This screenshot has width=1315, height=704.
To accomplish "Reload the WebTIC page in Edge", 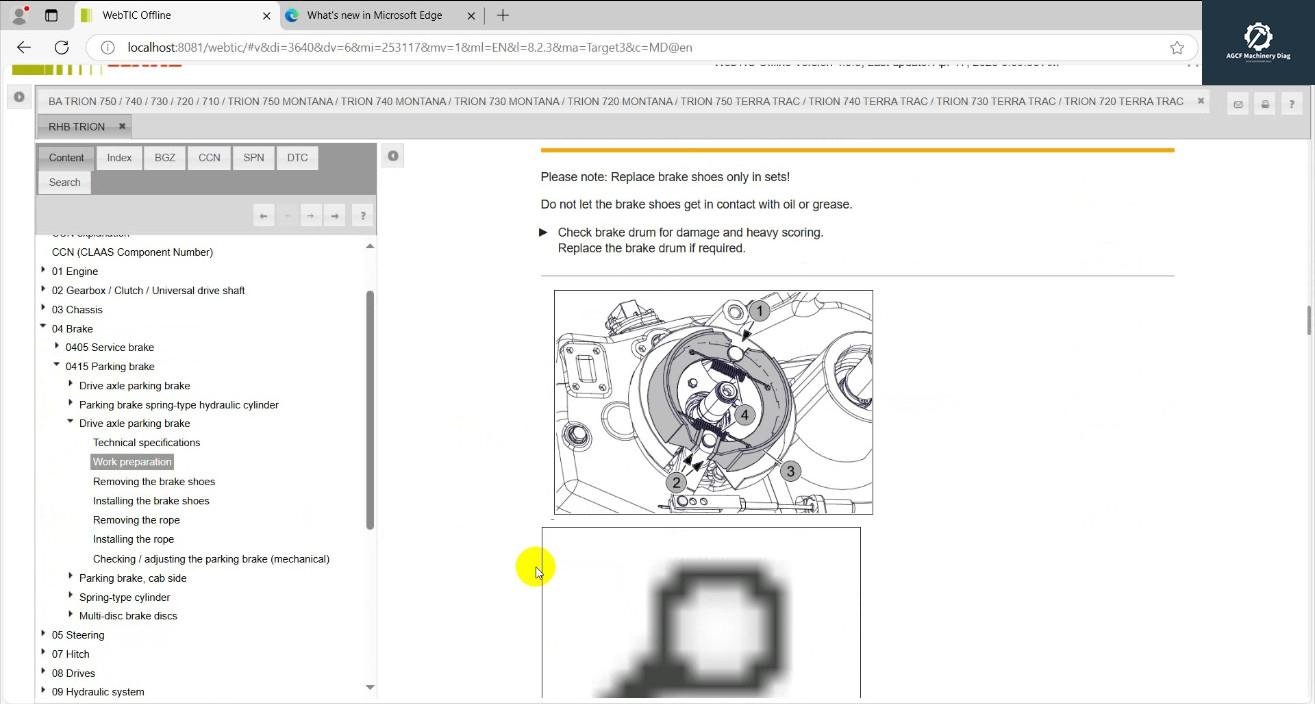I will pyautogui.click(x=61, y=47).
